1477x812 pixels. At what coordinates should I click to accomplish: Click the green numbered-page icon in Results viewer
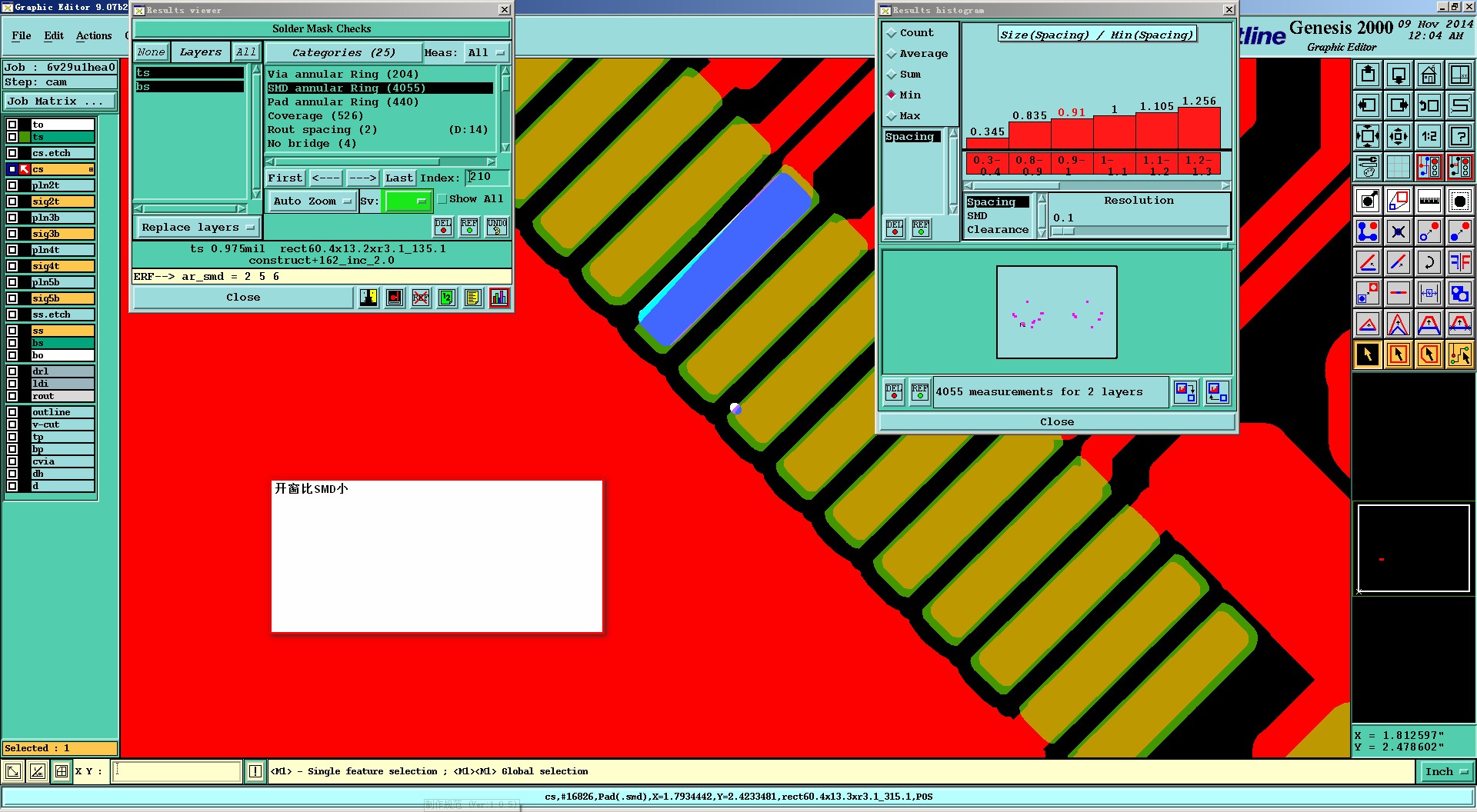pyautogui.click(x=447, y=298)
